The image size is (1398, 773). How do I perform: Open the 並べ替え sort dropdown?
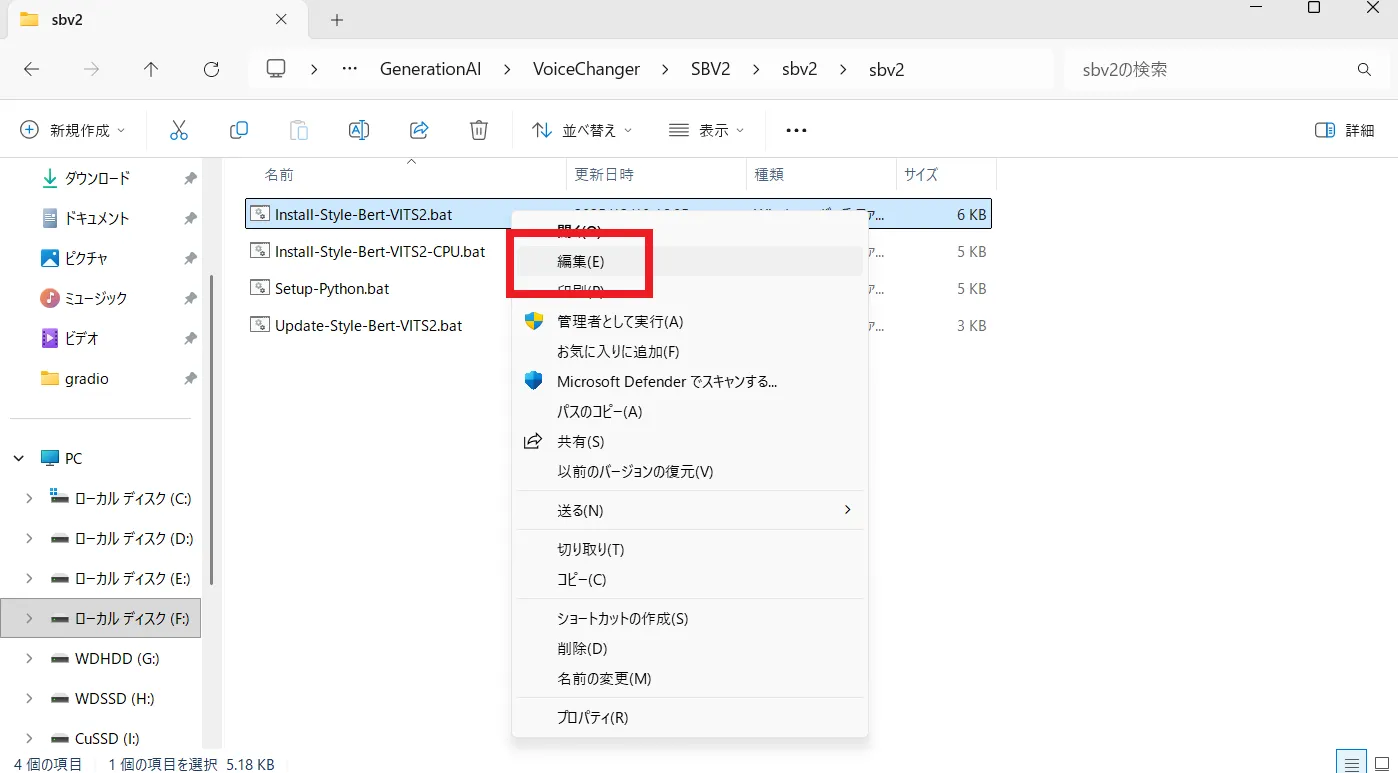[x=582, y=130]
